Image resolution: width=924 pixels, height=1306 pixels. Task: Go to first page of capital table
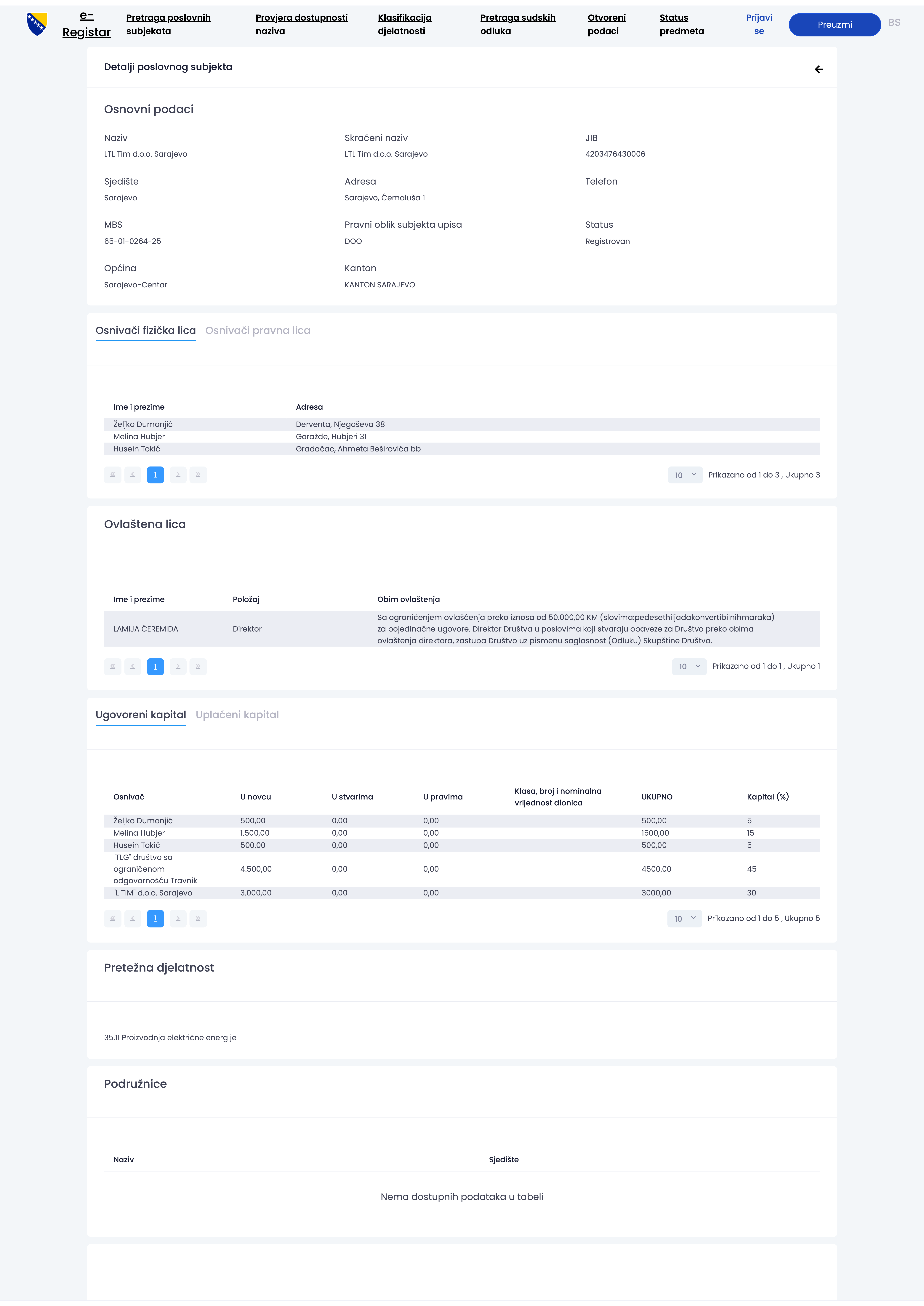113,919
